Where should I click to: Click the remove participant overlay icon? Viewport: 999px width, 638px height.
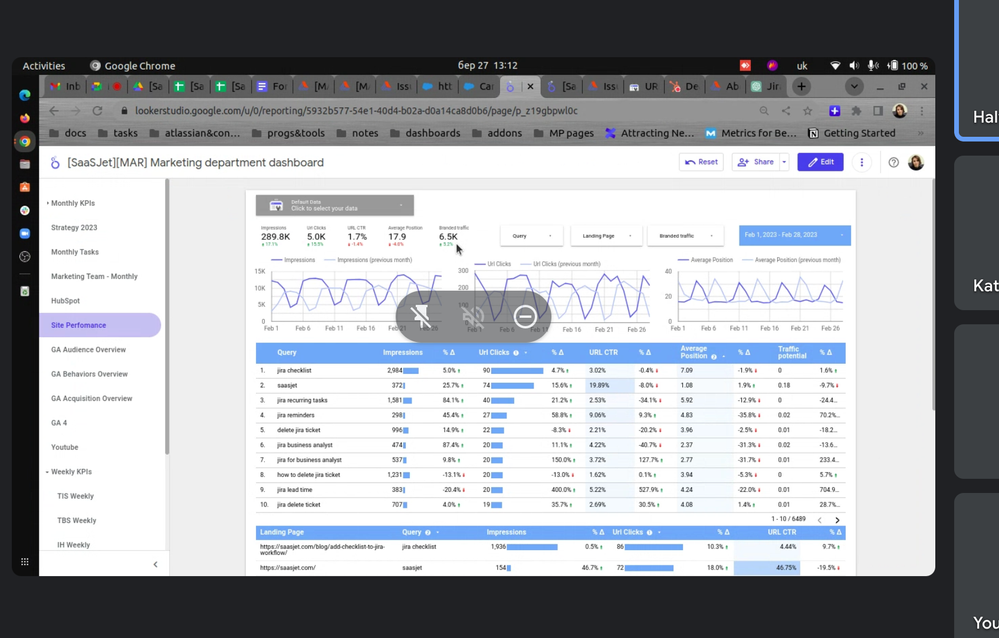point(525,316)
